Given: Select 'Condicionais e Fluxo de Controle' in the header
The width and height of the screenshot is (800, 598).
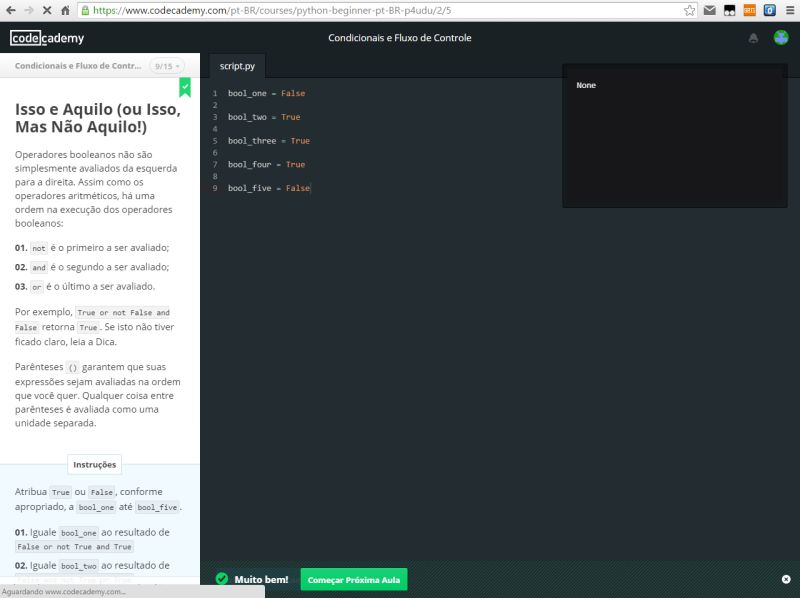Looking at the screenshot, I should click(x=400, y=38).
